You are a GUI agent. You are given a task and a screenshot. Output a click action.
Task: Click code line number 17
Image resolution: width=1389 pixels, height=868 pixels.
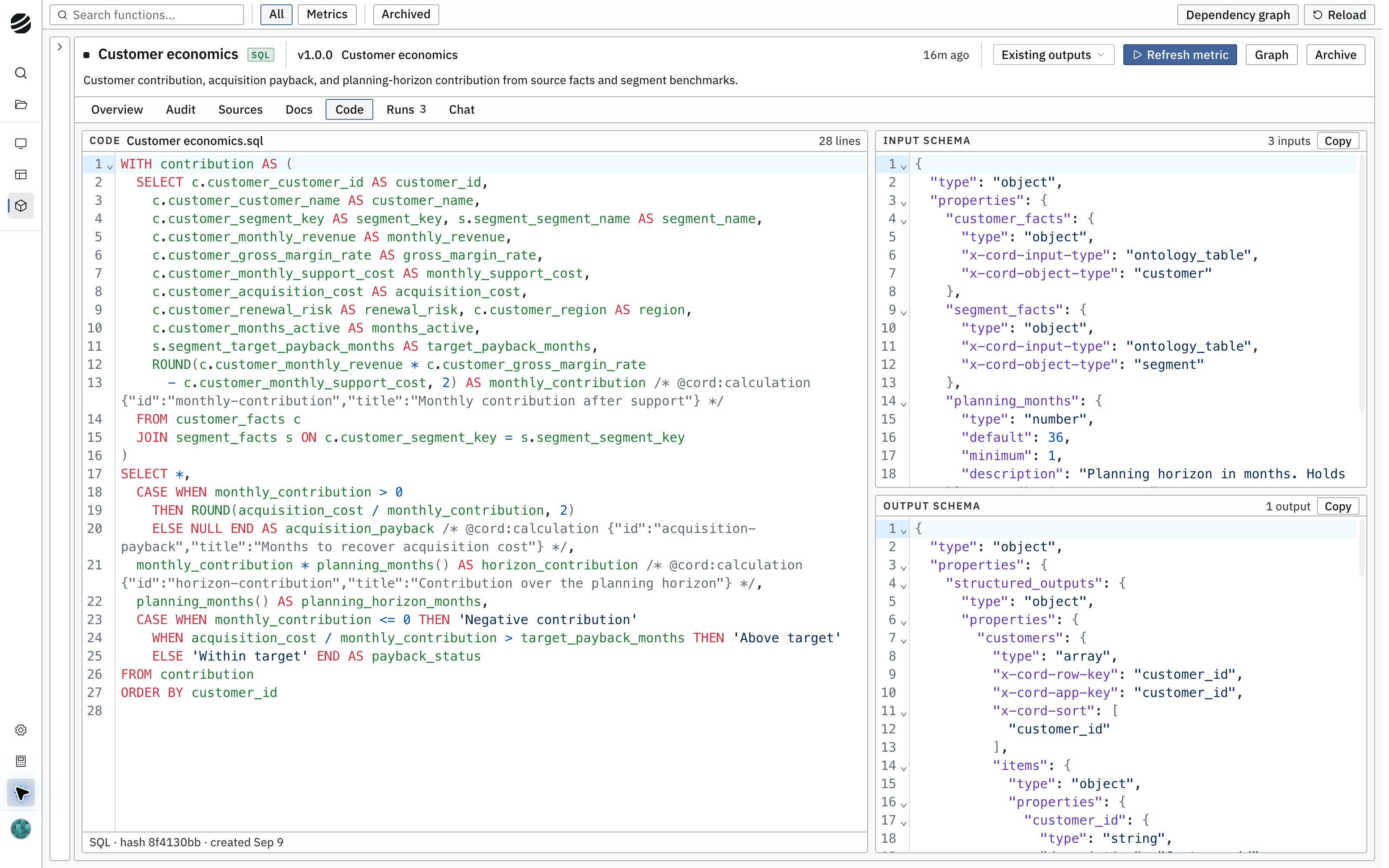pyautogui.click(x=94, y=474)
